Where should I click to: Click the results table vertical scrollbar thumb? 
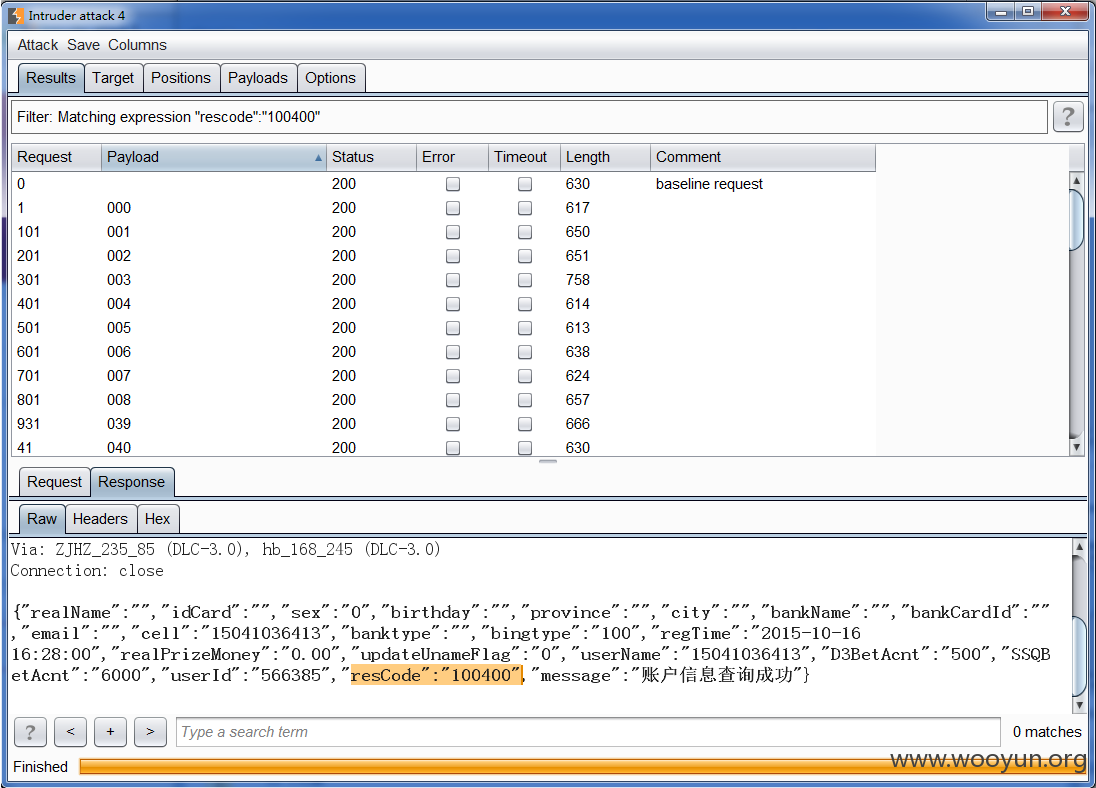(x=1076, y=219)
